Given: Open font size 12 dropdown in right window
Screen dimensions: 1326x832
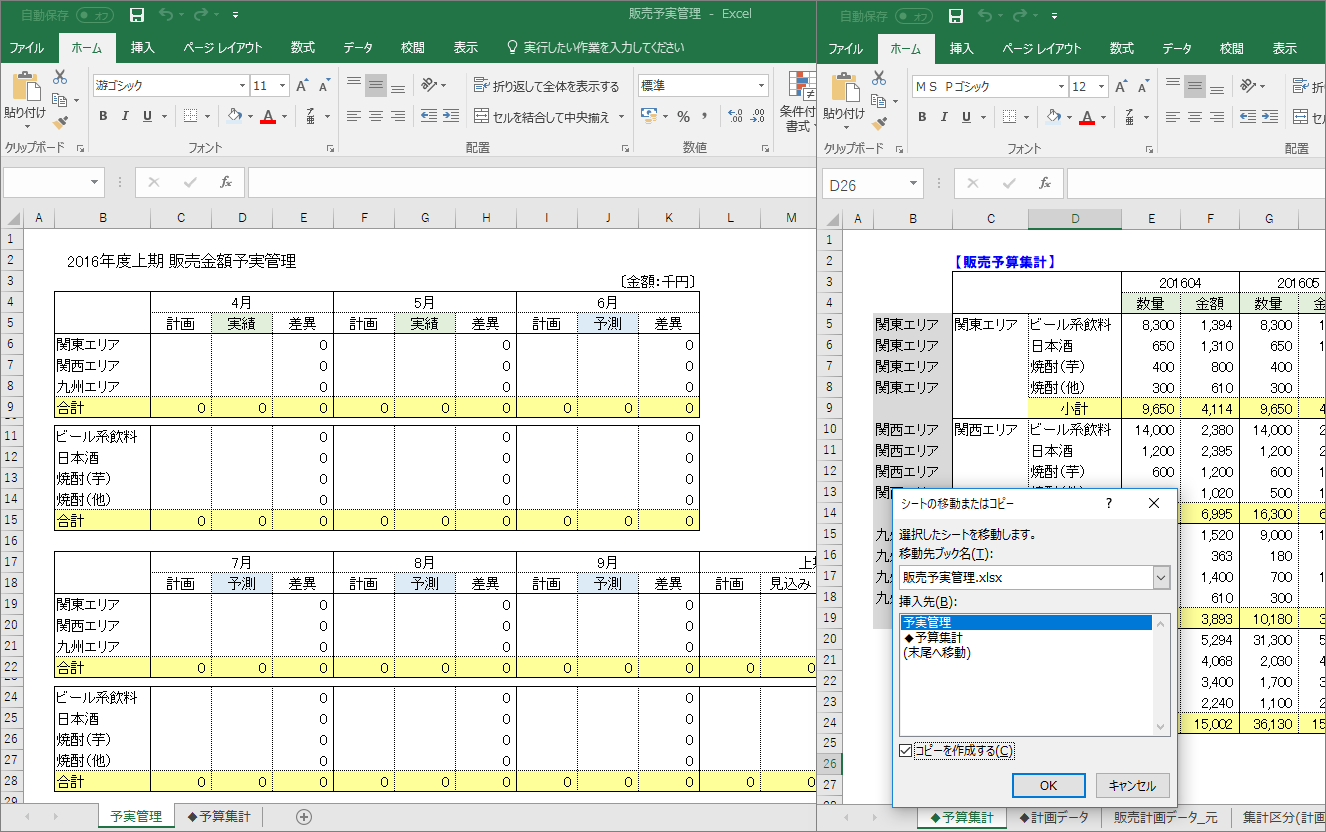Looking at the screenshot, I should pyautogui.click(x=1101, y=86).
